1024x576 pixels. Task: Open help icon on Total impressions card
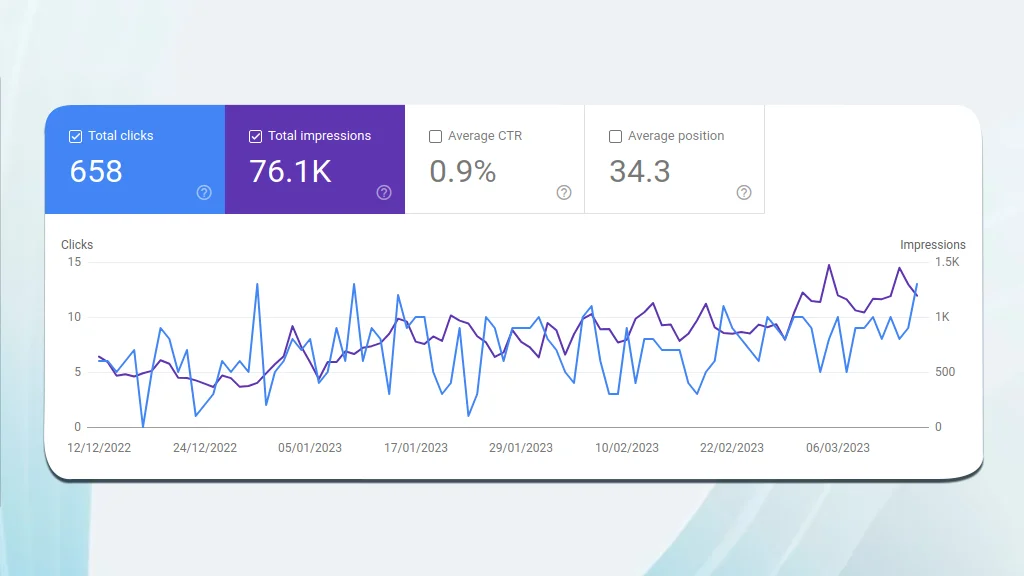tap(384, 193)
